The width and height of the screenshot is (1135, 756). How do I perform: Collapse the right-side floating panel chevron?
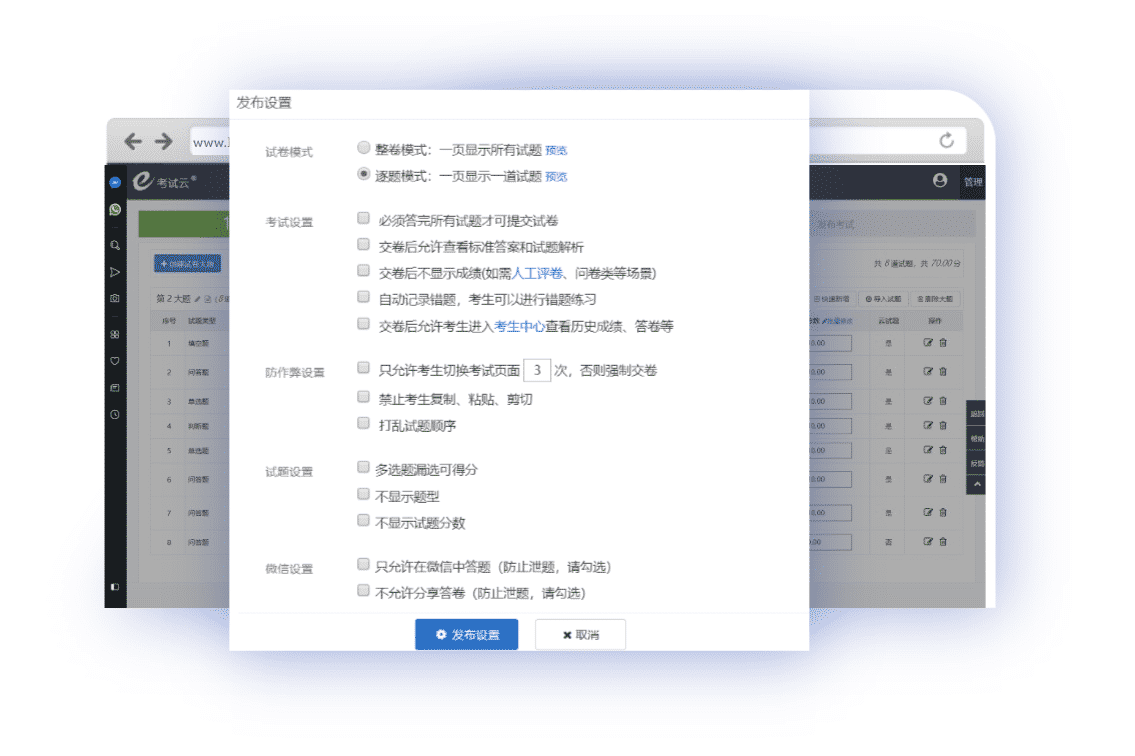(x=977, y=484)
